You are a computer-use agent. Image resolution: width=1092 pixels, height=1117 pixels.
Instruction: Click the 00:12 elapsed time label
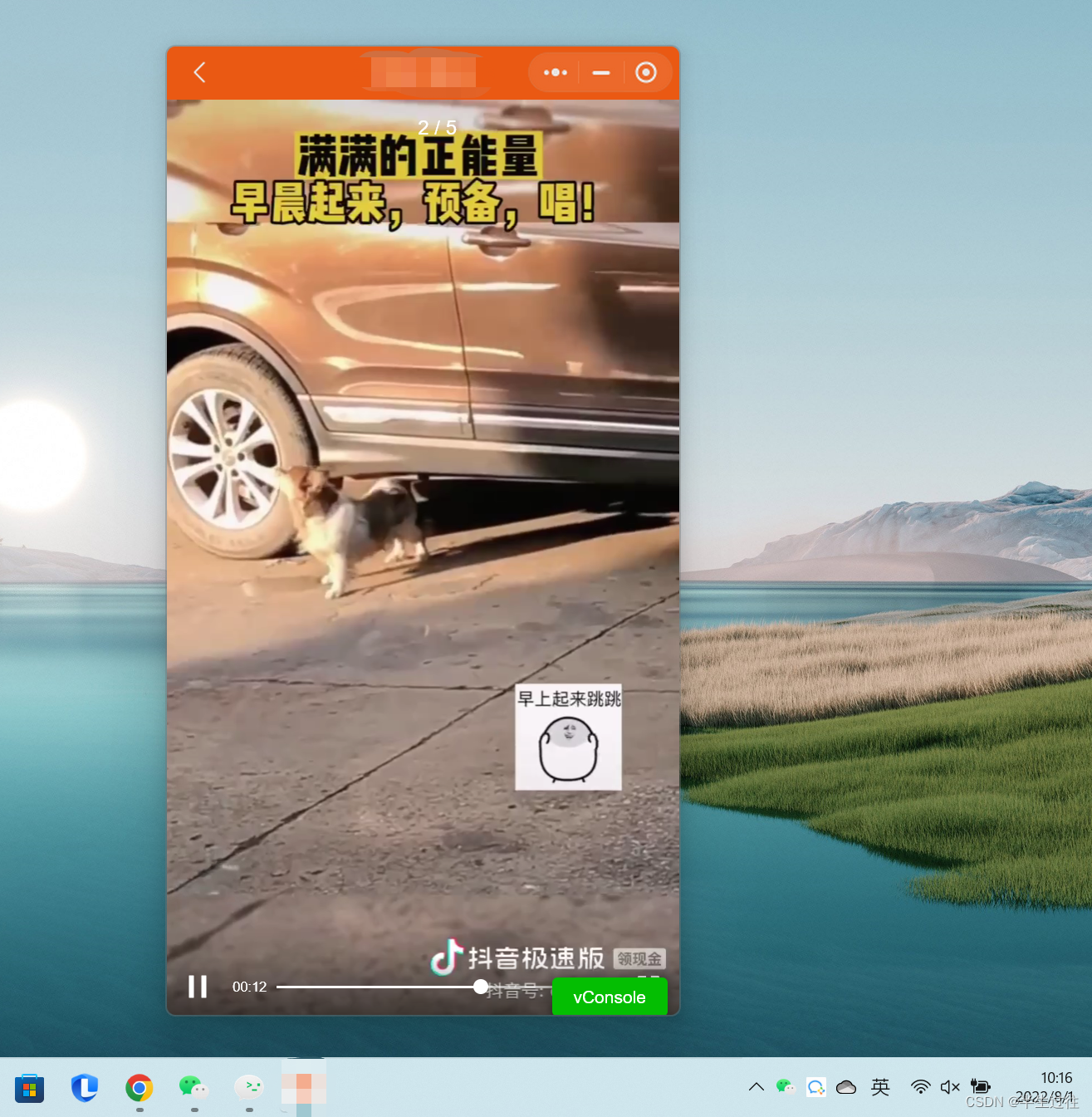click(249, 987)
